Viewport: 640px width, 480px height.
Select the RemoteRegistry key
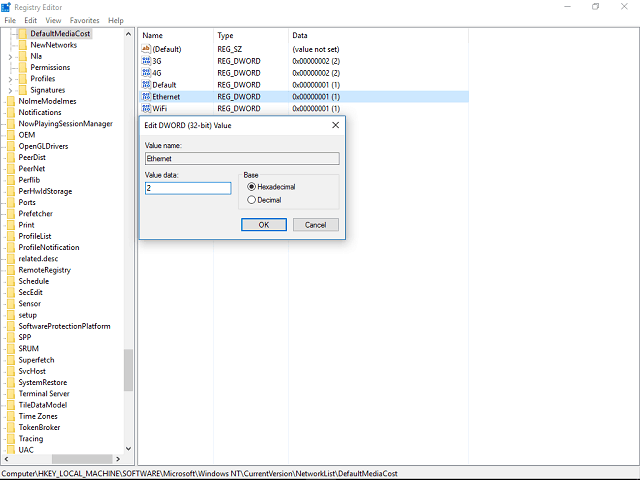(x=44, y=270)
